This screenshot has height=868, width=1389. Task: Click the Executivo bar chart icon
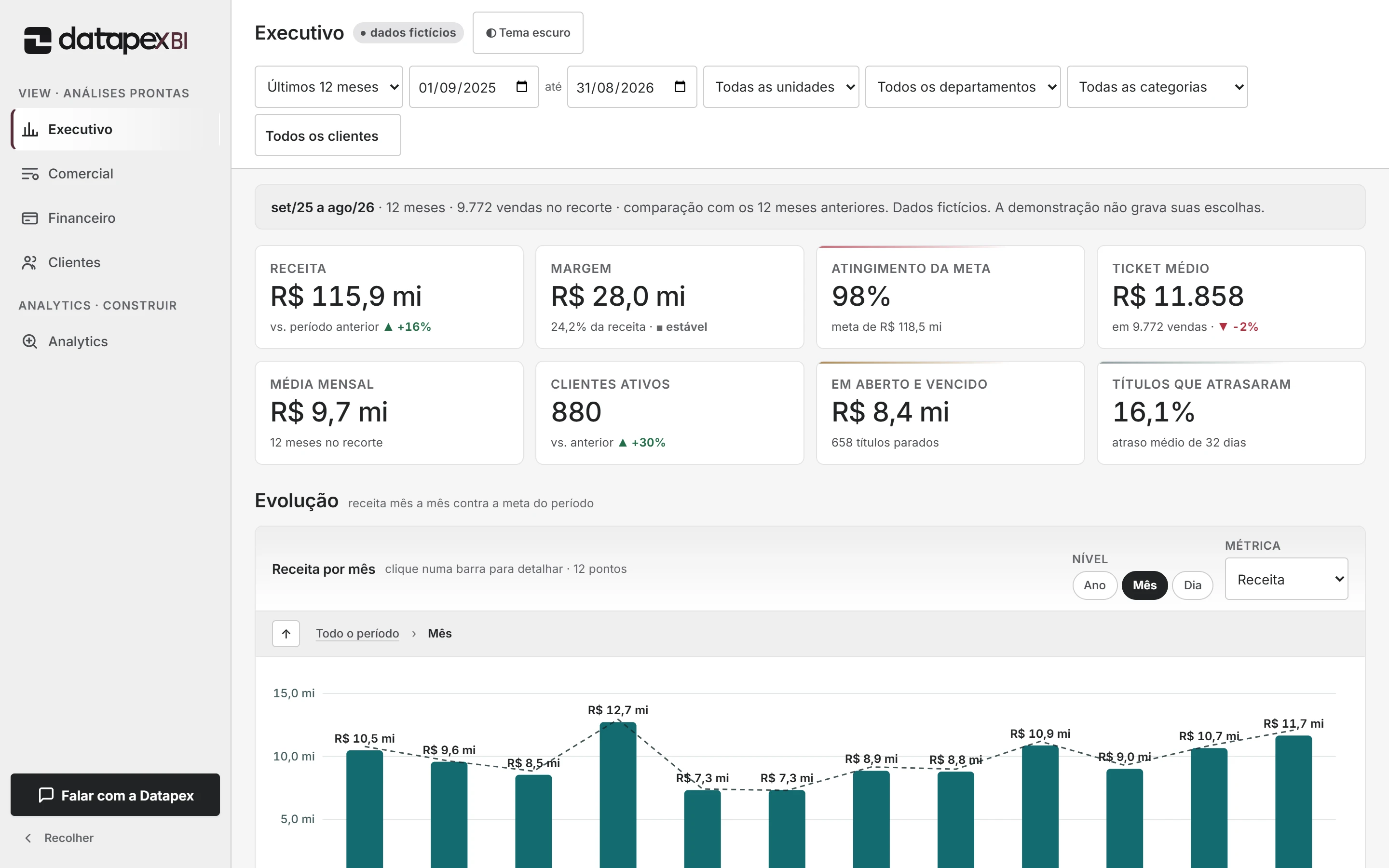pos(30,130)
